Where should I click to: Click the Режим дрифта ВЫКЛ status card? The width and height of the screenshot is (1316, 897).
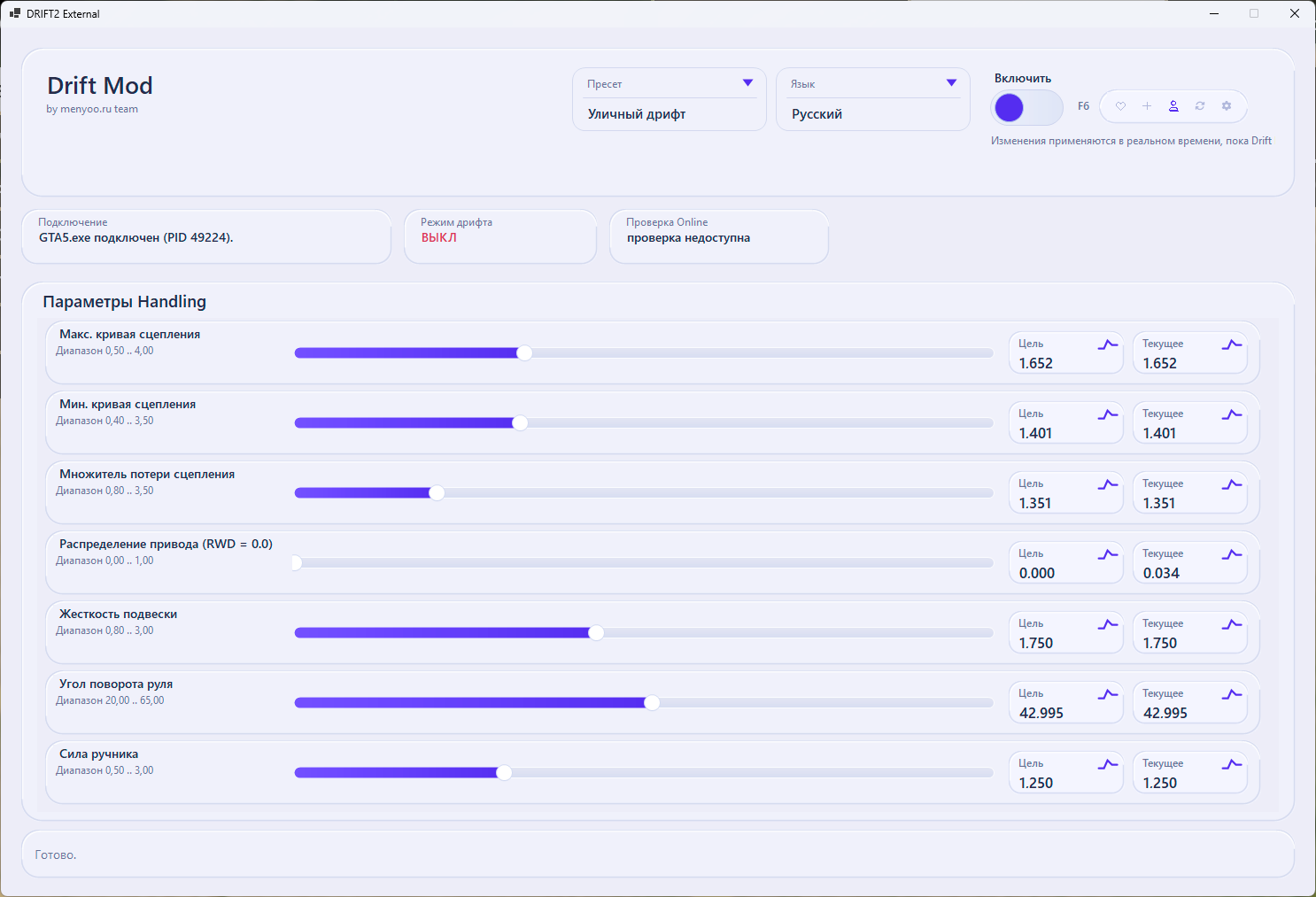499,236
